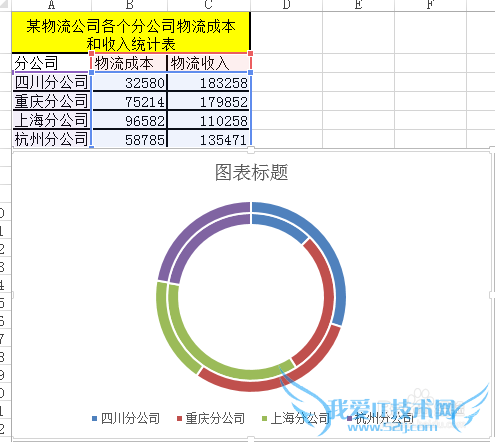Click the 重庆分公司 legend entry

211,418
